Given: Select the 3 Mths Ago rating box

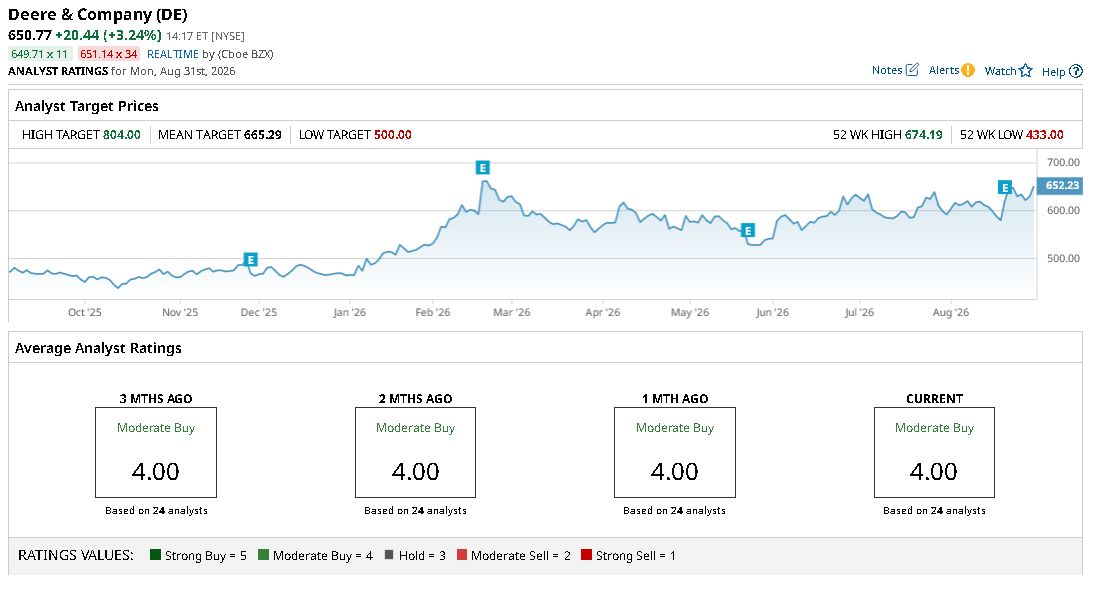Looking at the screenshot, I should pyautogui.click(x=156, y=452).
